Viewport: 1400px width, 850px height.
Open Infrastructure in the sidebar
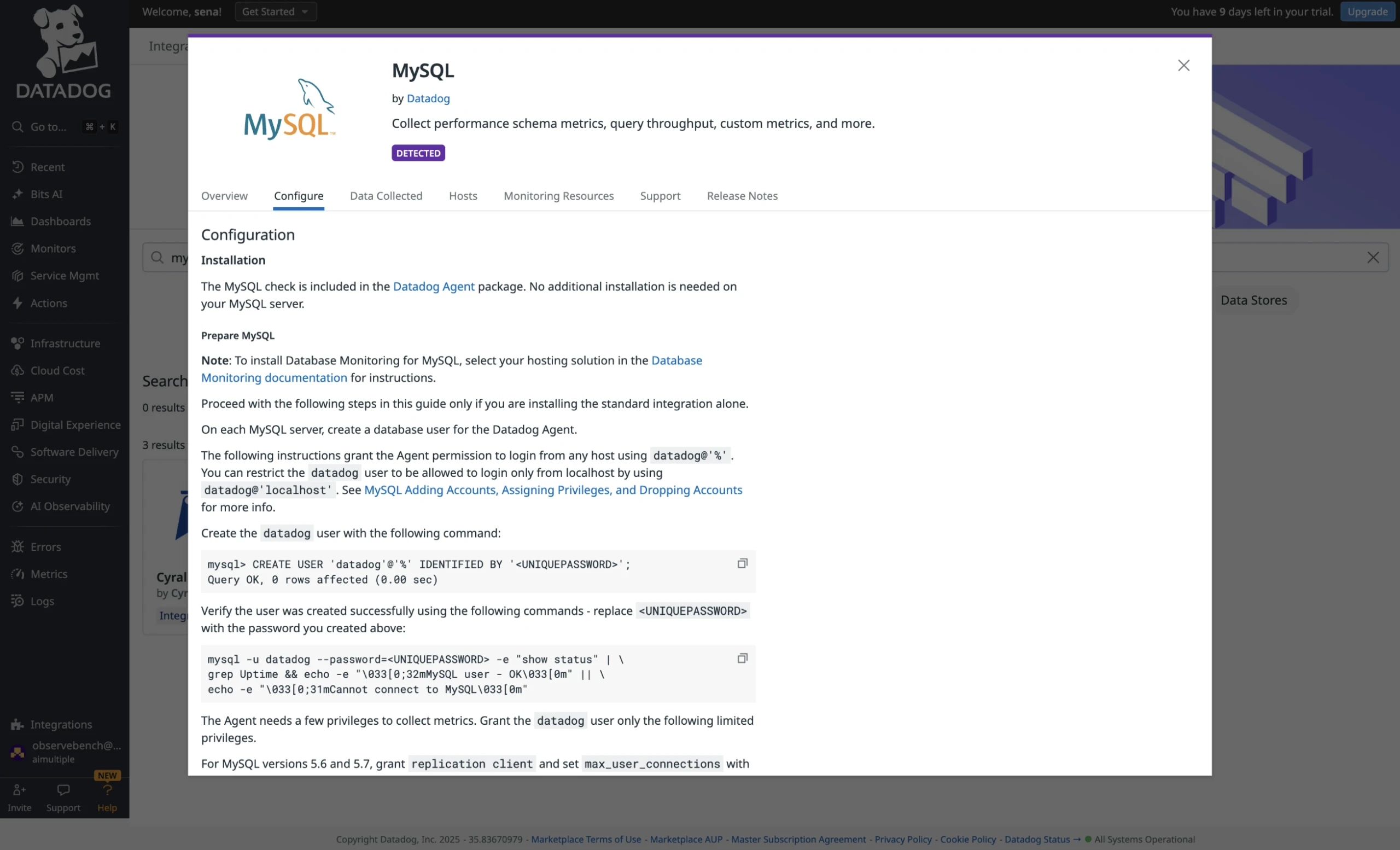point(65,344)
